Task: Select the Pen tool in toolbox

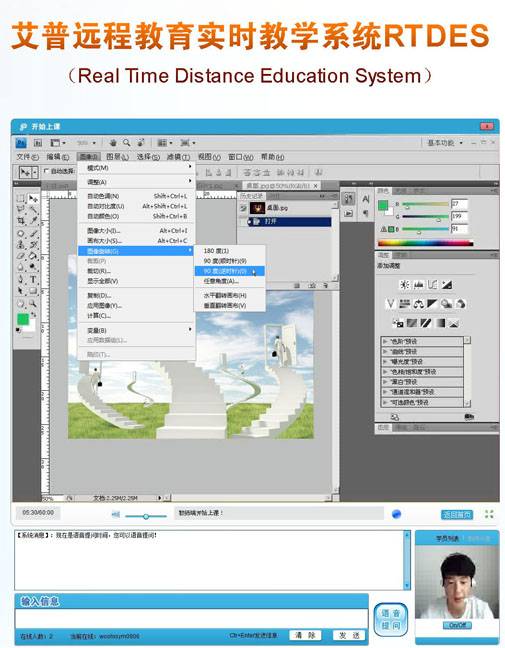Action: pos(20,280)
